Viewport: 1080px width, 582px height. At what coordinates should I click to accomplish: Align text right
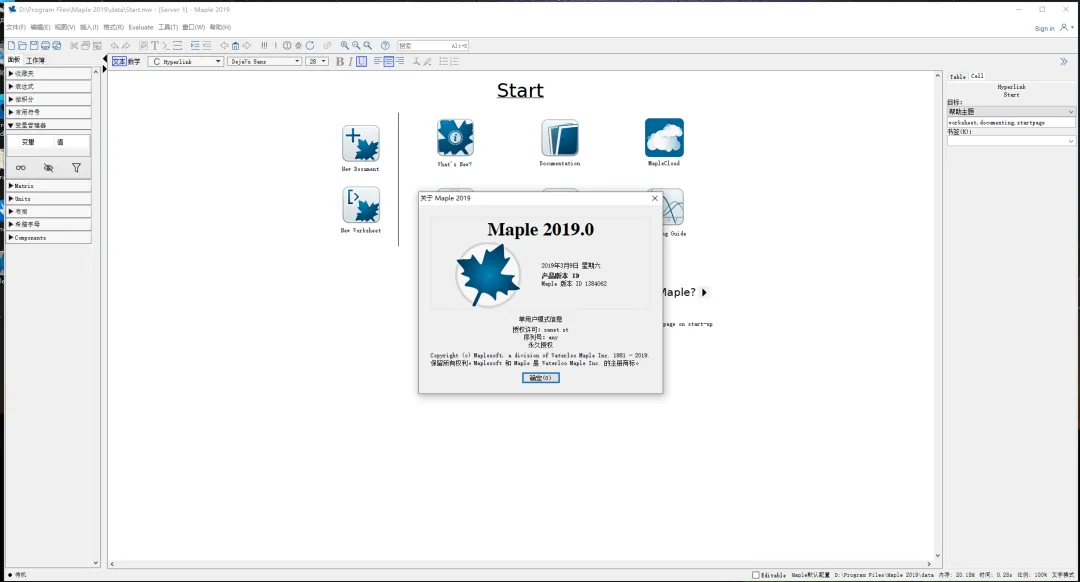[x=399, y=61]
